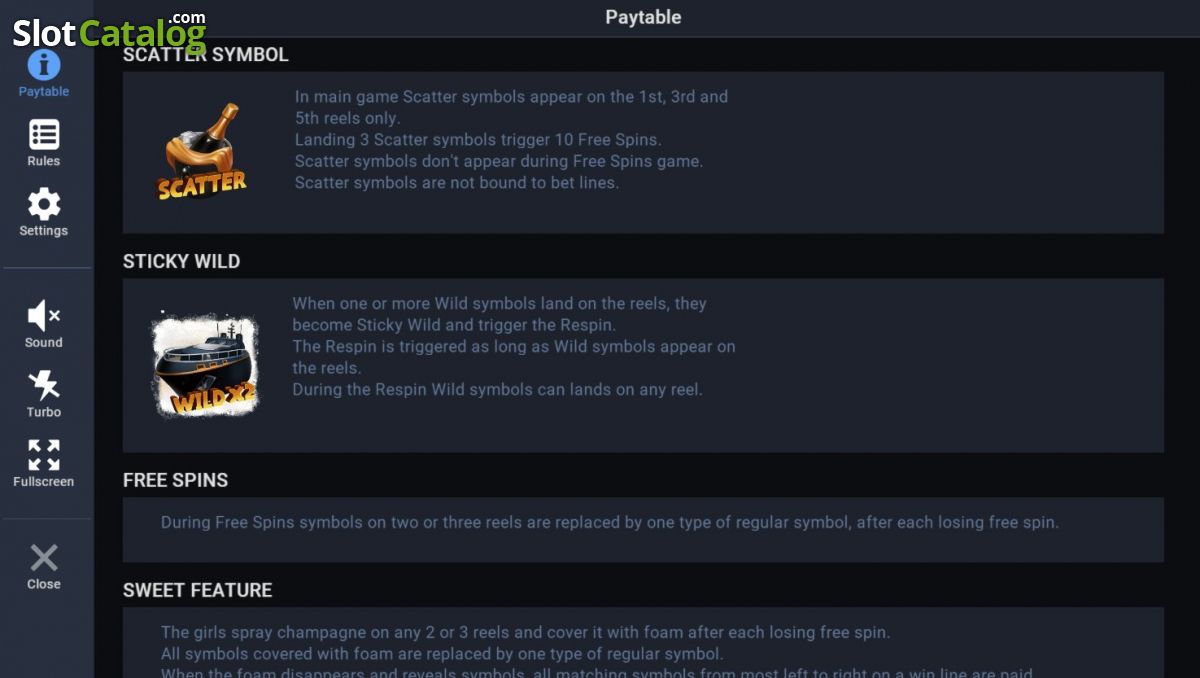The width and height of the screenshot is (1200, 678).
Task: Click the Scatter symbol image
Action: [203, 151]
